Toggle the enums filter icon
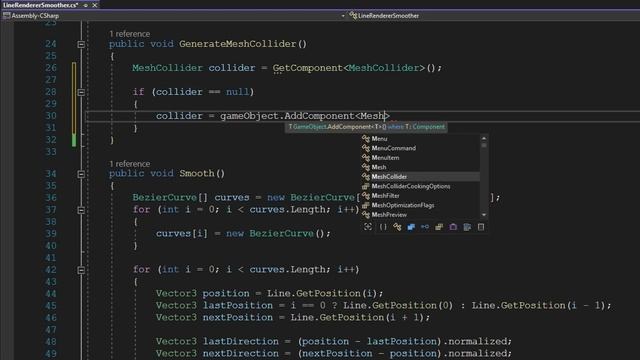The height and width of the screenshot is (360, 640). [439, 227]
